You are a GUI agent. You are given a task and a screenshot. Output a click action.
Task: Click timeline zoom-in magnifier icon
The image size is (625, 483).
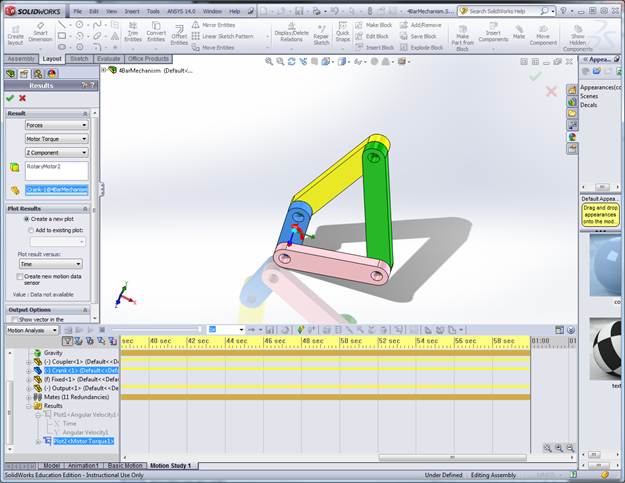pos(559,448)
